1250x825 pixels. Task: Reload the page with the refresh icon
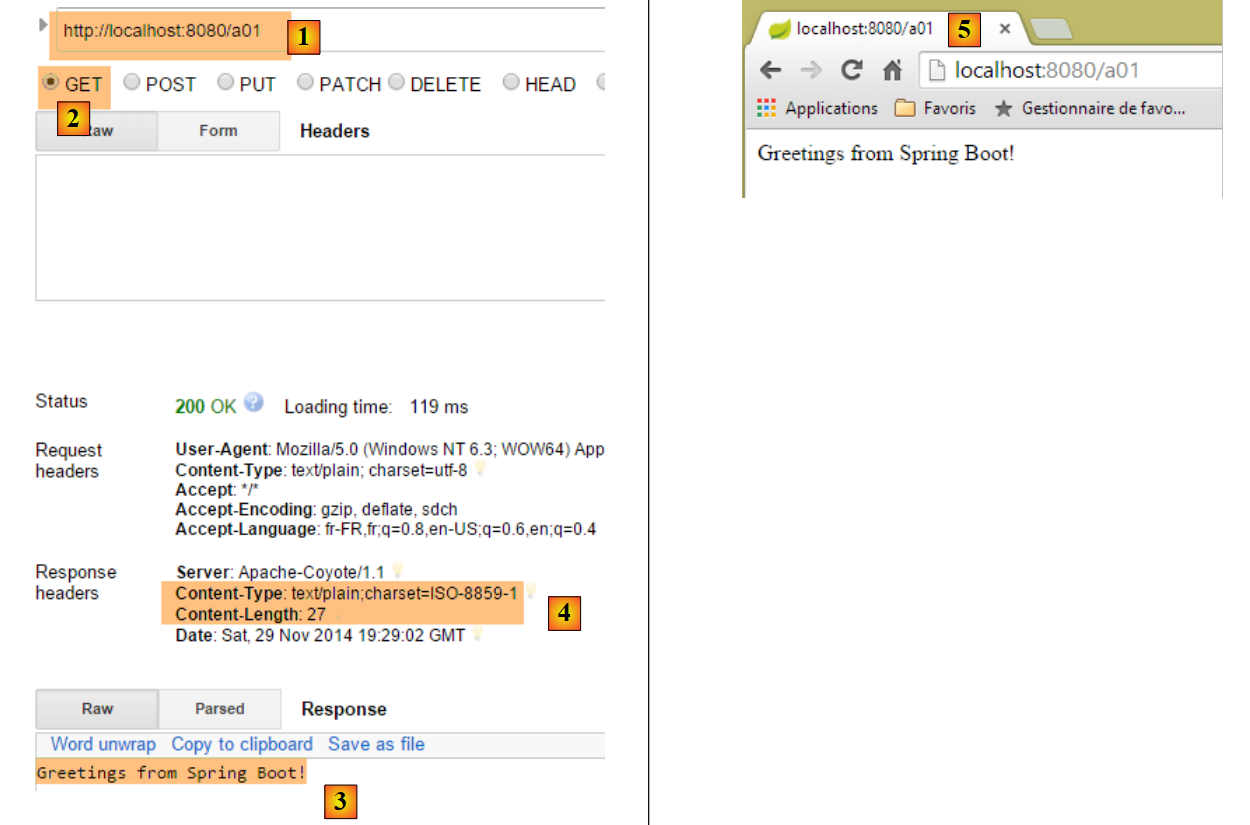click(x=852, y=70)
